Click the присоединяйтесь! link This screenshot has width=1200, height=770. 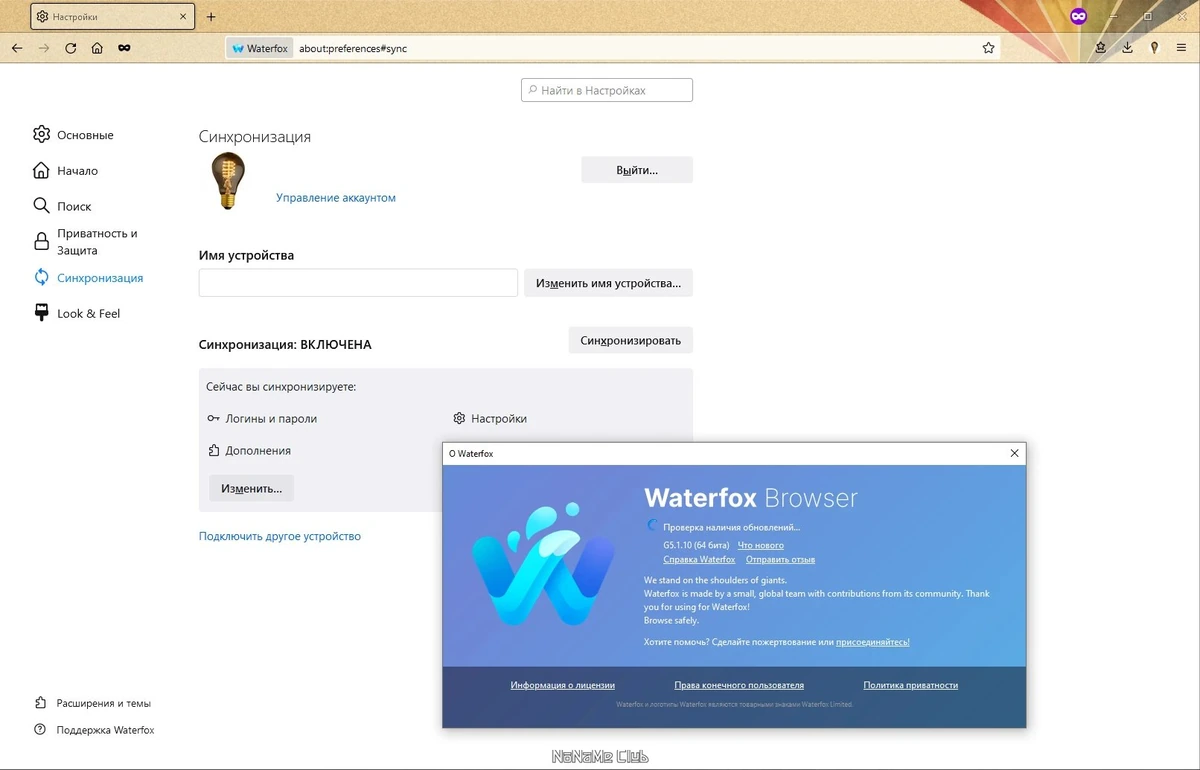pyautogui.click(x=873, y=642)
